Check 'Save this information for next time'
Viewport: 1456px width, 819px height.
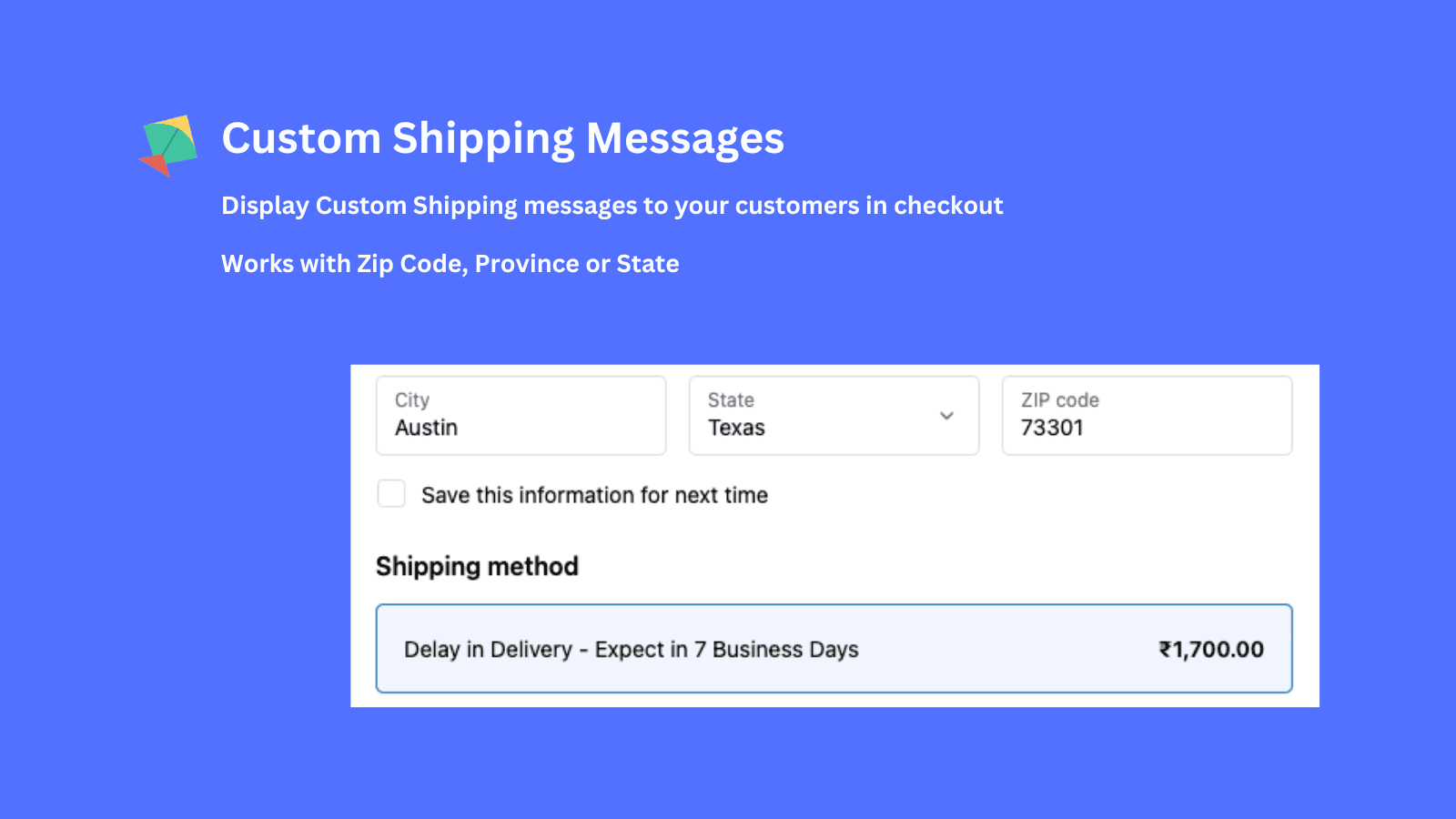pyautogui.click(x=391, y=493)
